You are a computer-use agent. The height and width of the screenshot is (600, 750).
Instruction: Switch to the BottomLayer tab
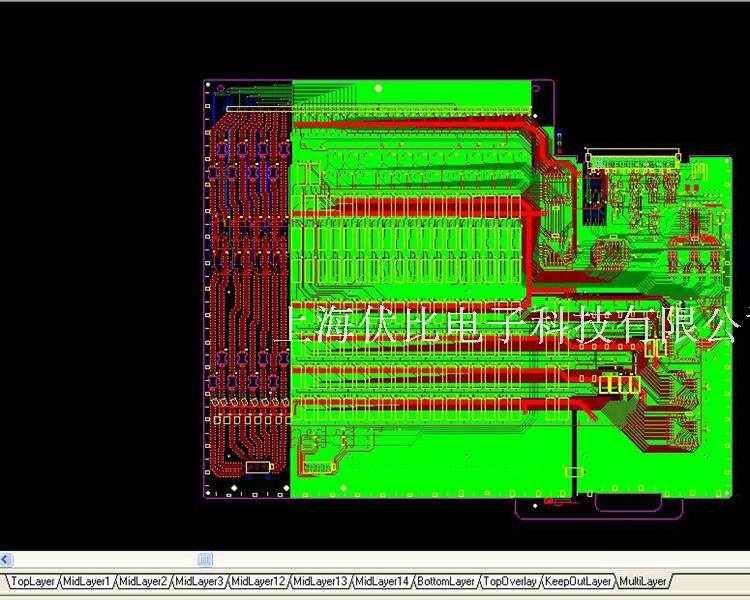[446, 581]
